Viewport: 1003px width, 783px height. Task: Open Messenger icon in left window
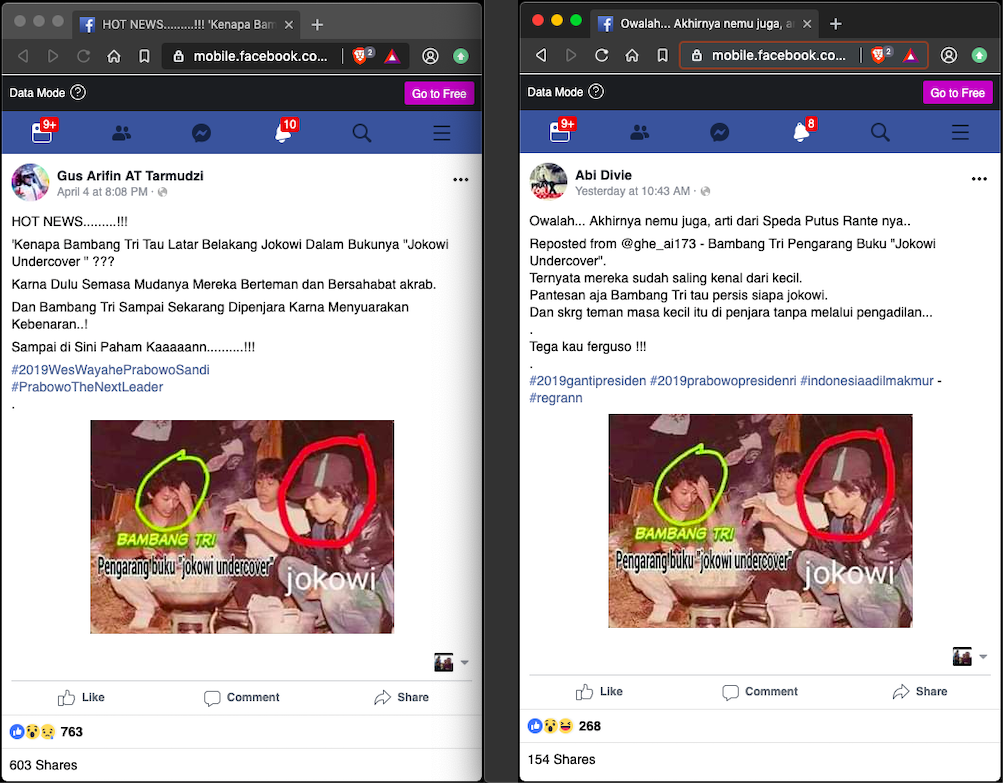[201, 133]
